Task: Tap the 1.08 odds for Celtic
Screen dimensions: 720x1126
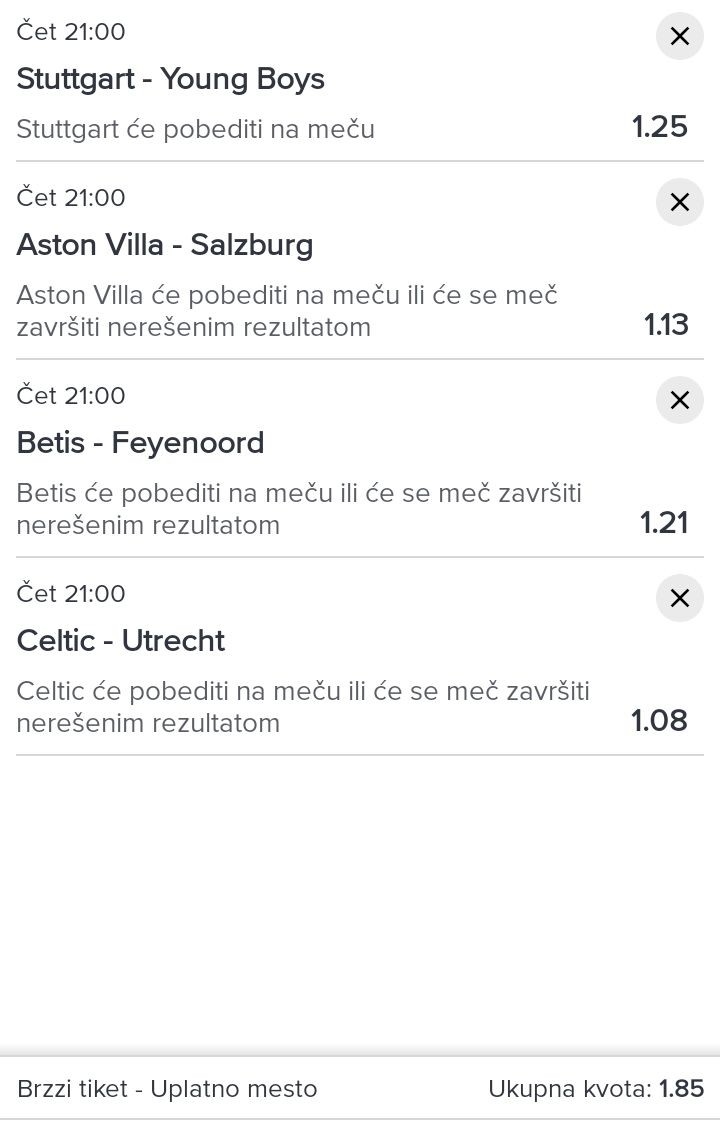Action: [x=660, y=720]
